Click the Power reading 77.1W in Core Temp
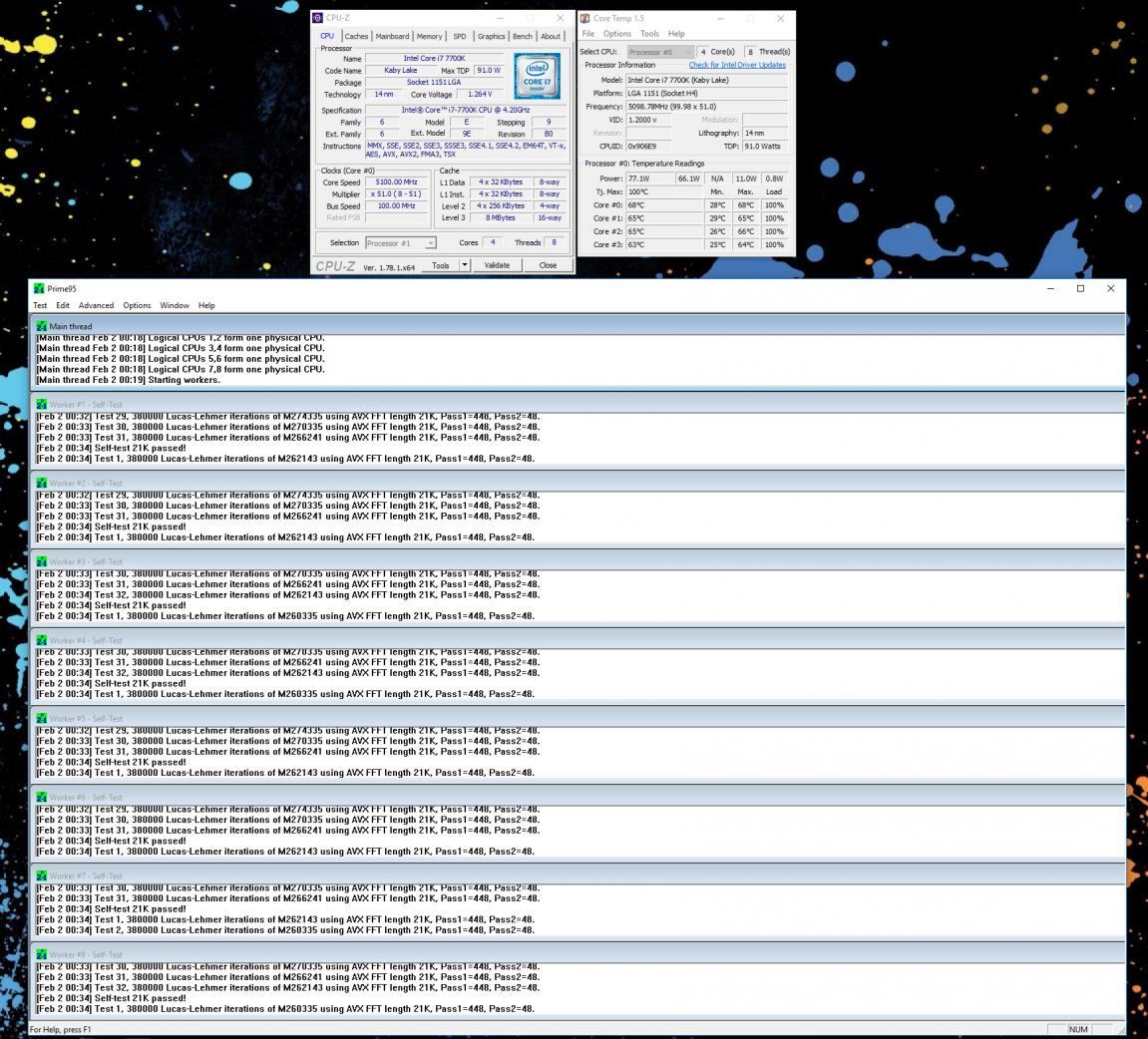The width and height of the screenshot is (1148, 1039). coord(650,178)
